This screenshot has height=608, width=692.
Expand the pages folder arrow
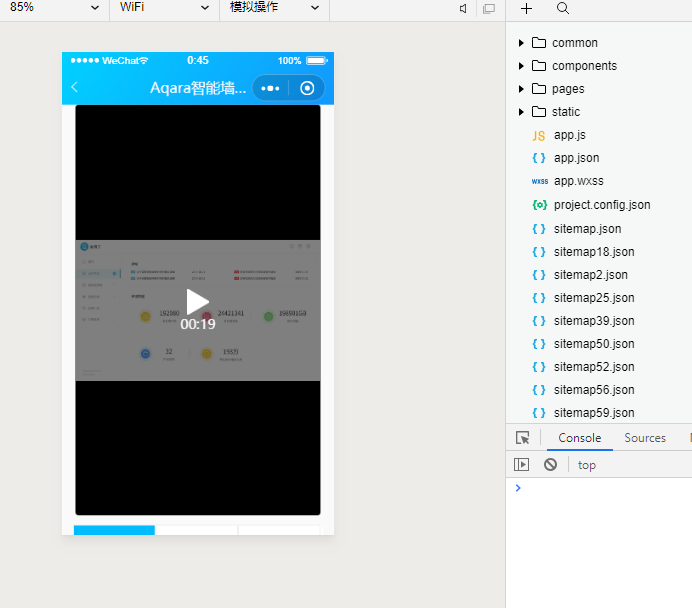521,89
